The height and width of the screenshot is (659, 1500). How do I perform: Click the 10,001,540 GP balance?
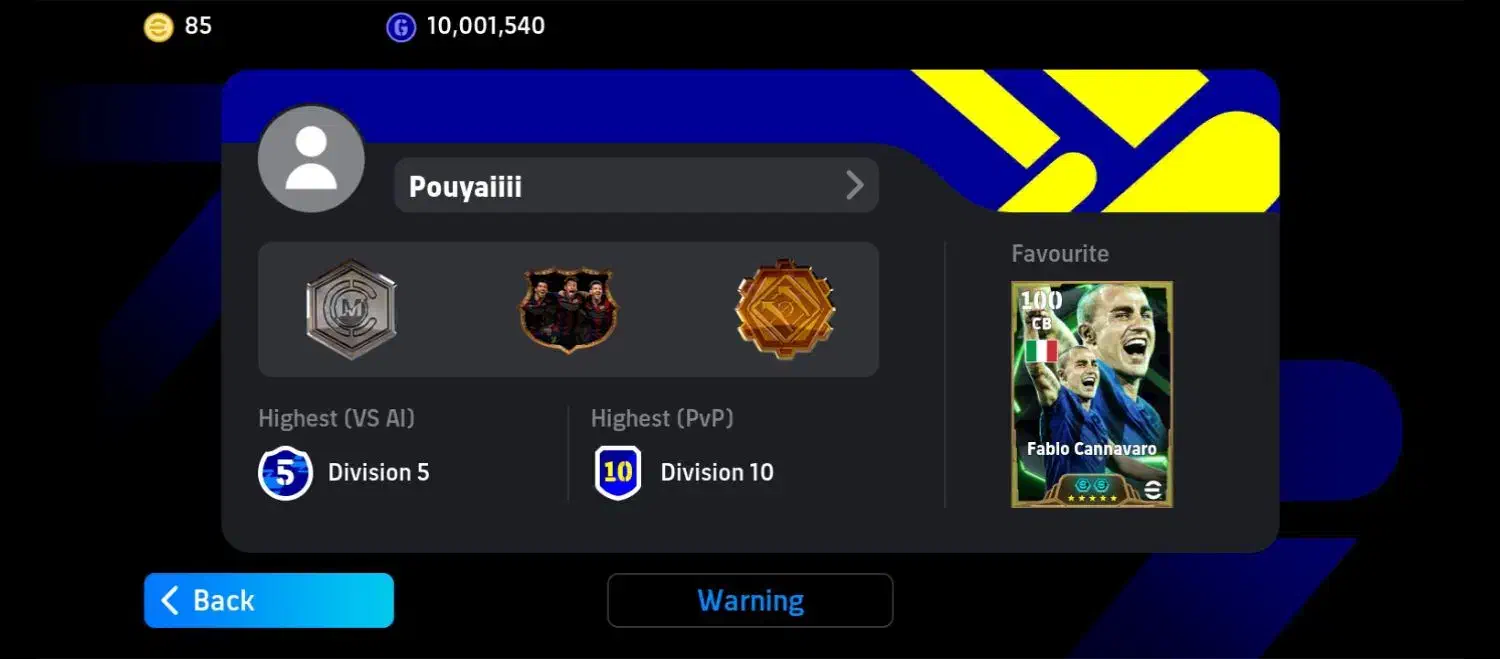pyautogui.click(x=486, y=26)
